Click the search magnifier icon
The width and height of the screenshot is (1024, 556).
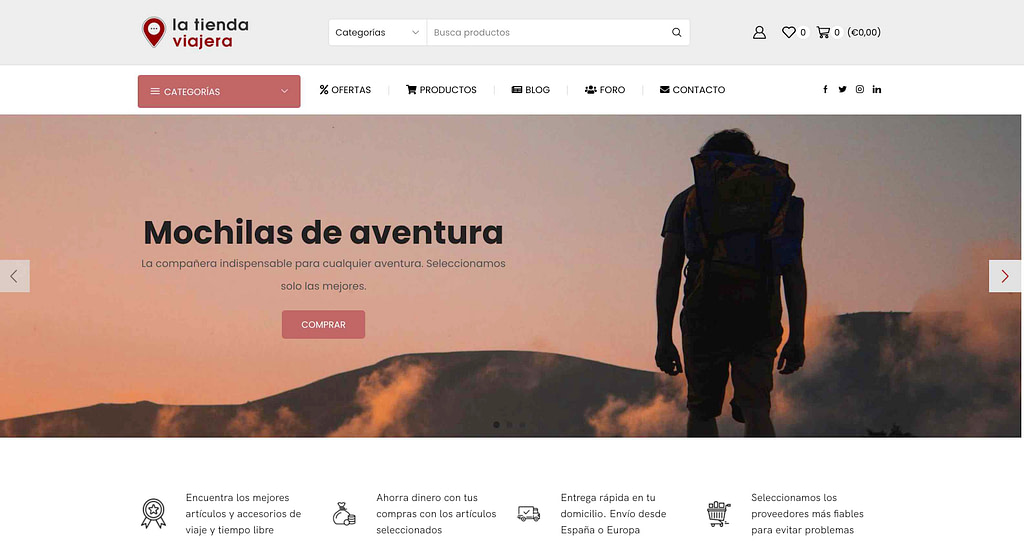[x=677, y=33]
